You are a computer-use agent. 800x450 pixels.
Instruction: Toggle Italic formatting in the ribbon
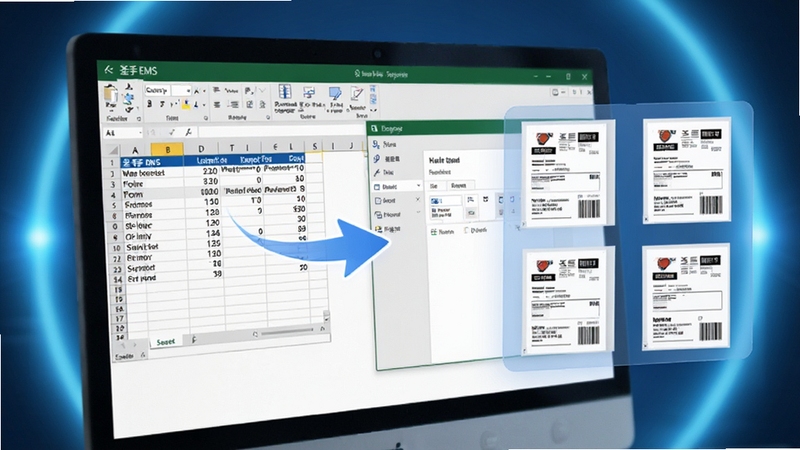point(162,104)
